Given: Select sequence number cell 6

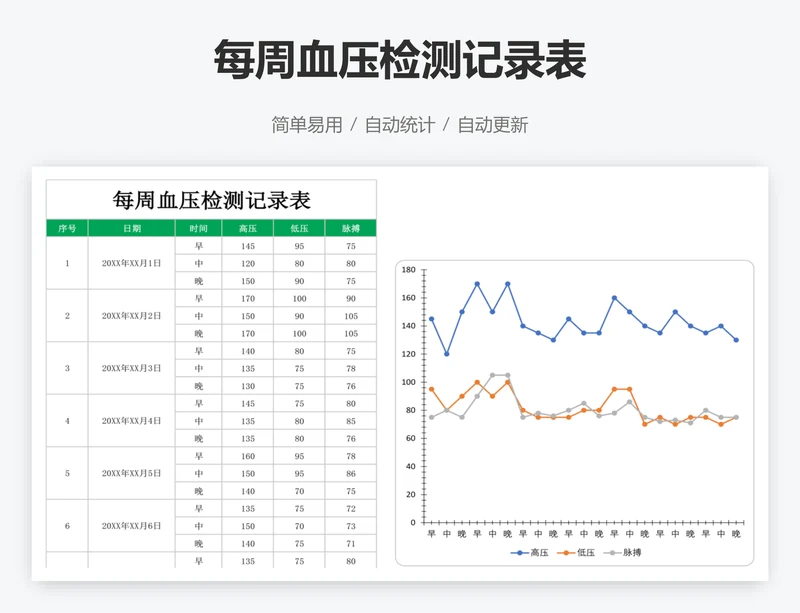Looking at the screenshot, I should (x=67, y=526).
